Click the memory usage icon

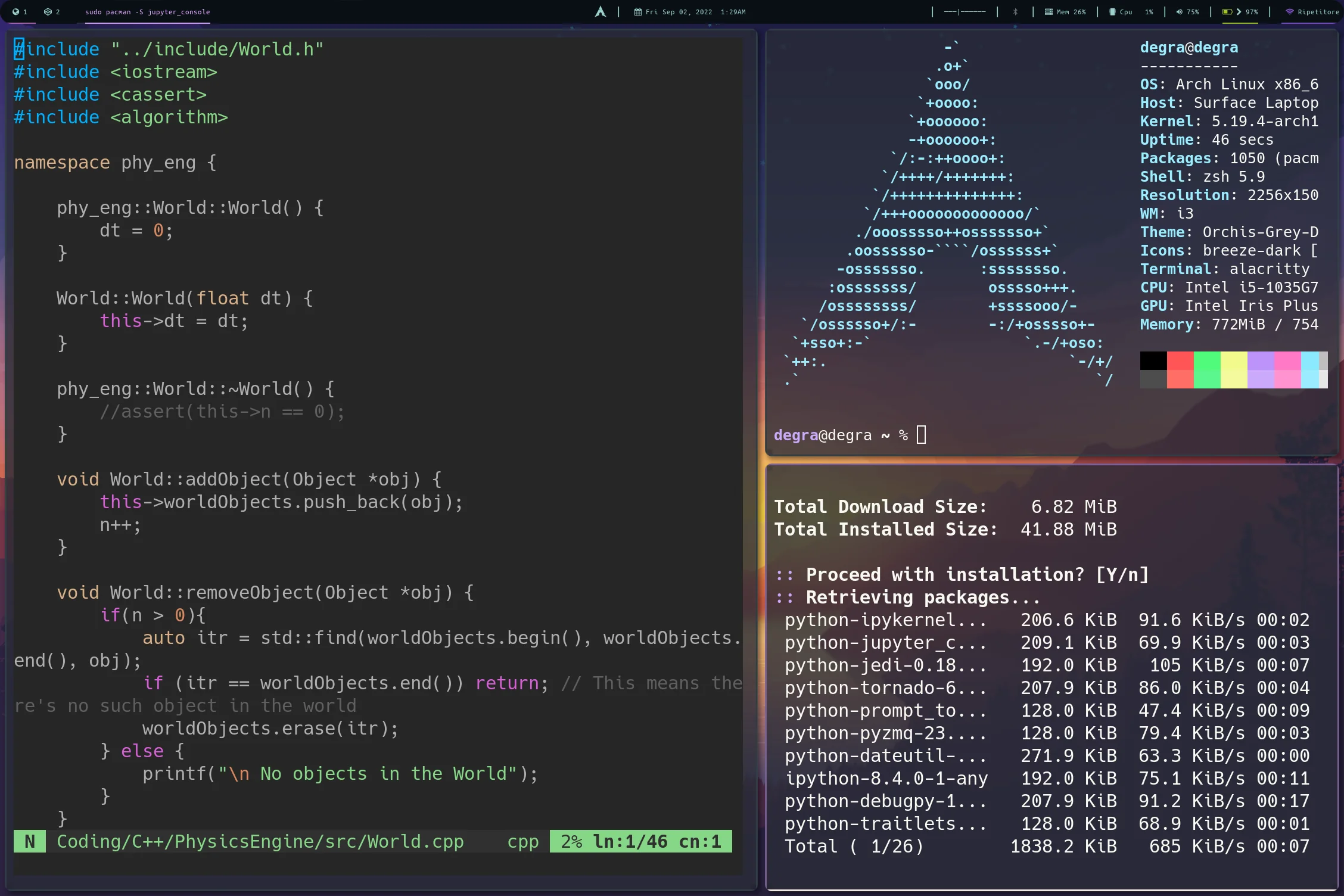tap(1049, 12)
